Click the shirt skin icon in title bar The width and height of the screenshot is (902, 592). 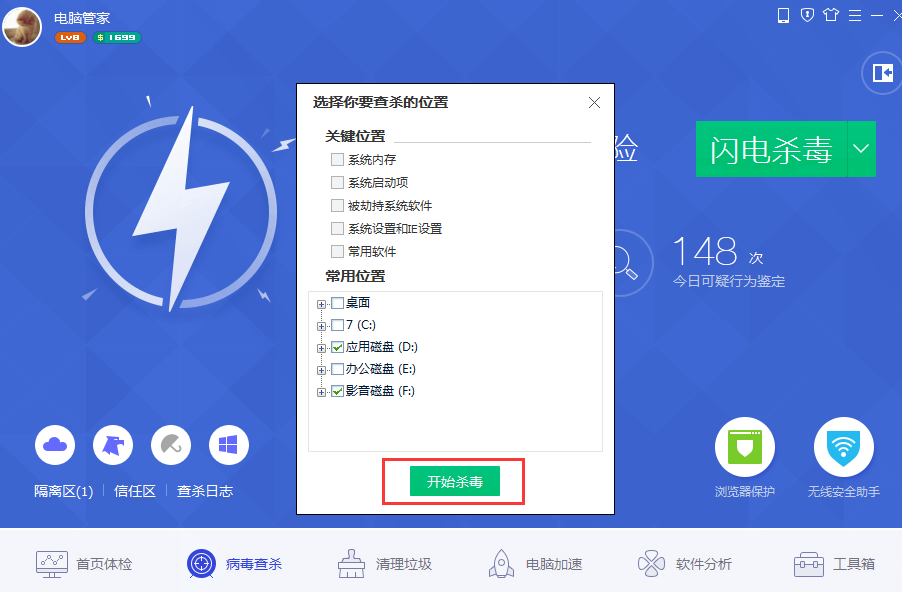pyautogui.click(x=831, y=15)
